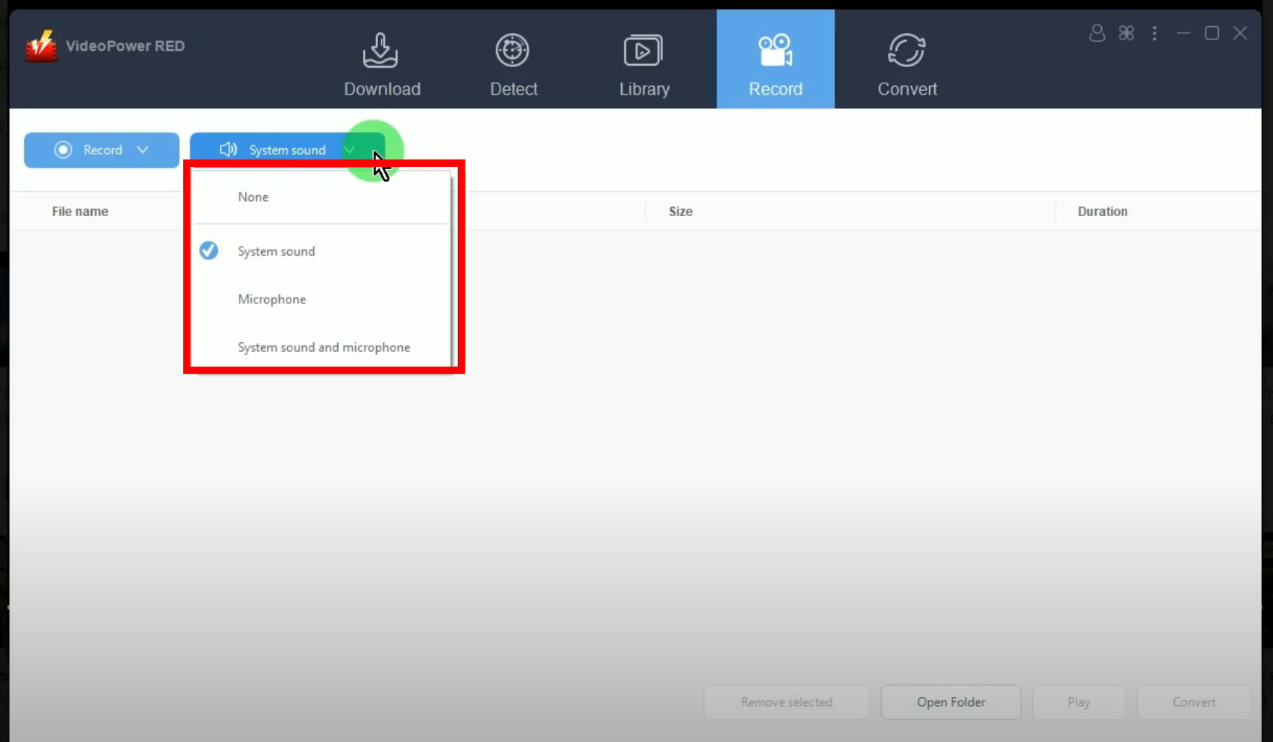
Task: Click the File name column header
Action: (x=80, y=211)
